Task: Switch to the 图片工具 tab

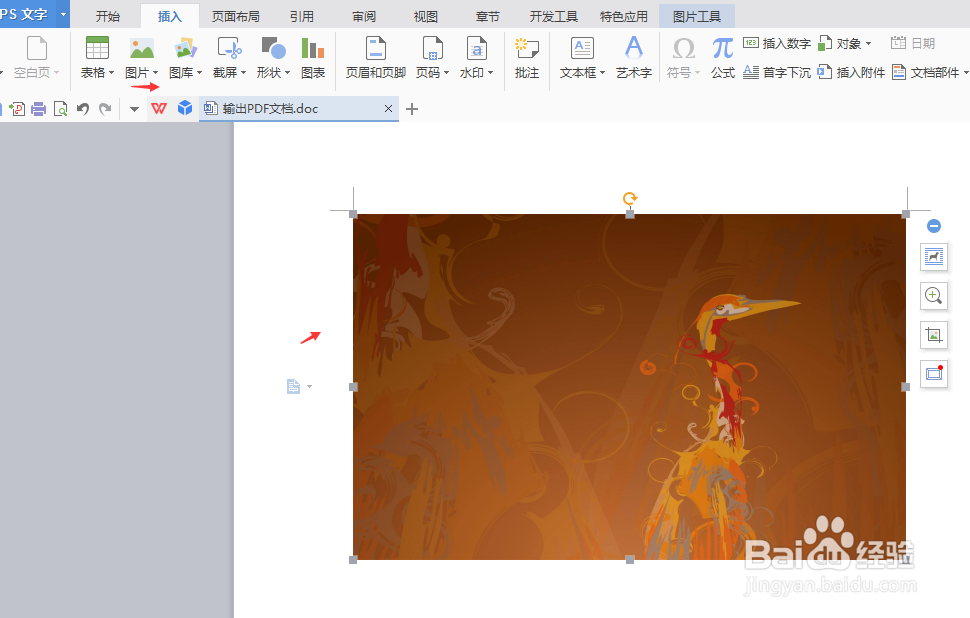Action: [697, 16]
